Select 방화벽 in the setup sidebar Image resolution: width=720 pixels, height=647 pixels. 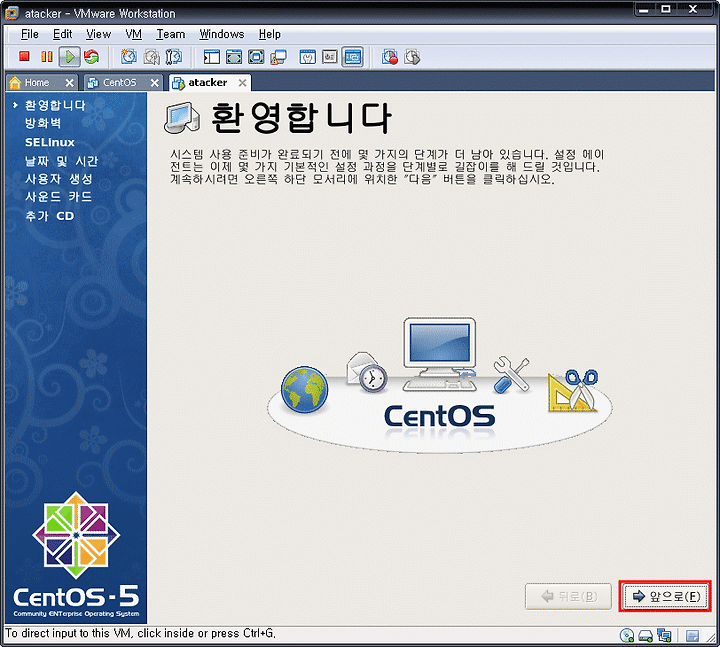coord(43,123)
